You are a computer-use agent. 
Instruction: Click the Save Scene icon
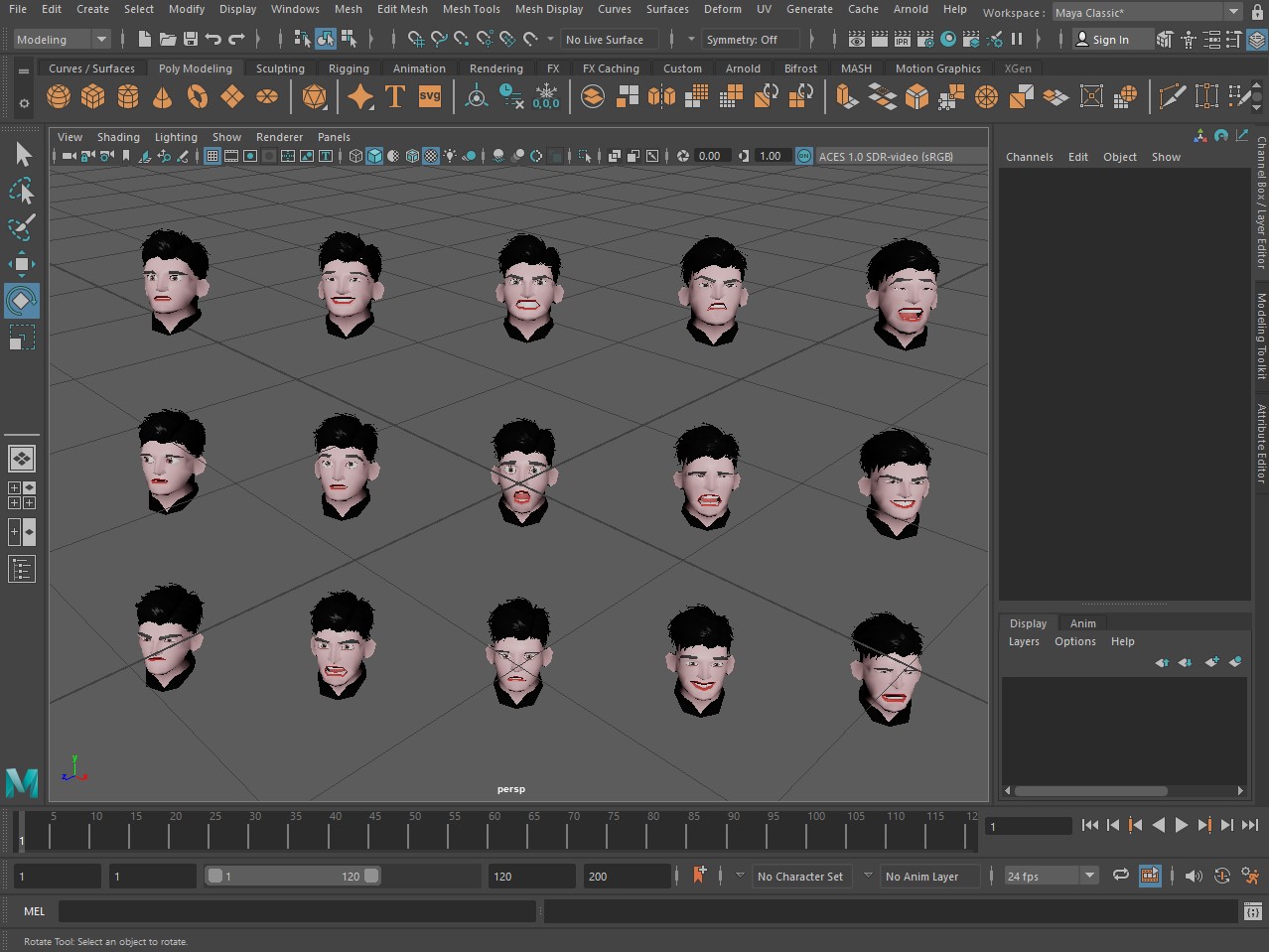pos(191,40)
